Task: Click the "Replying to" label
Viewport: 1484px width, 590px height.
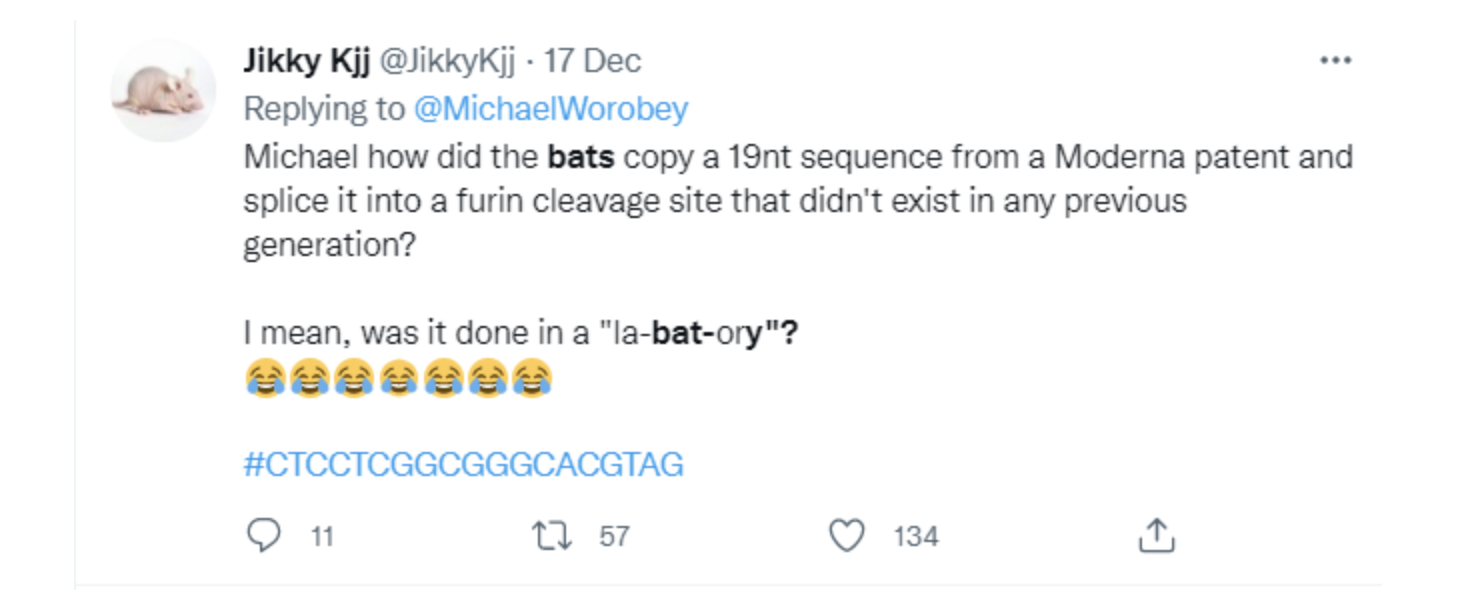Action: click(325, 109)
